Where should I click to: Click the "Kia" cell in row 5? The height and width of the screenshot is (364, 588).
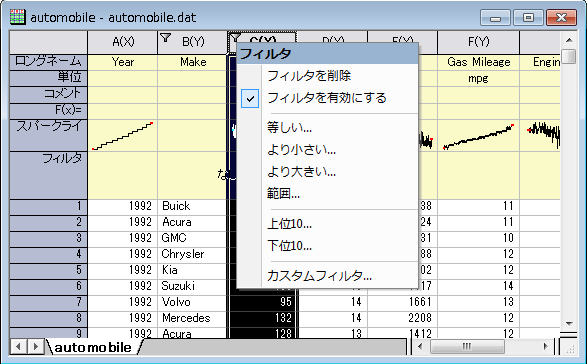click(193, 270)
